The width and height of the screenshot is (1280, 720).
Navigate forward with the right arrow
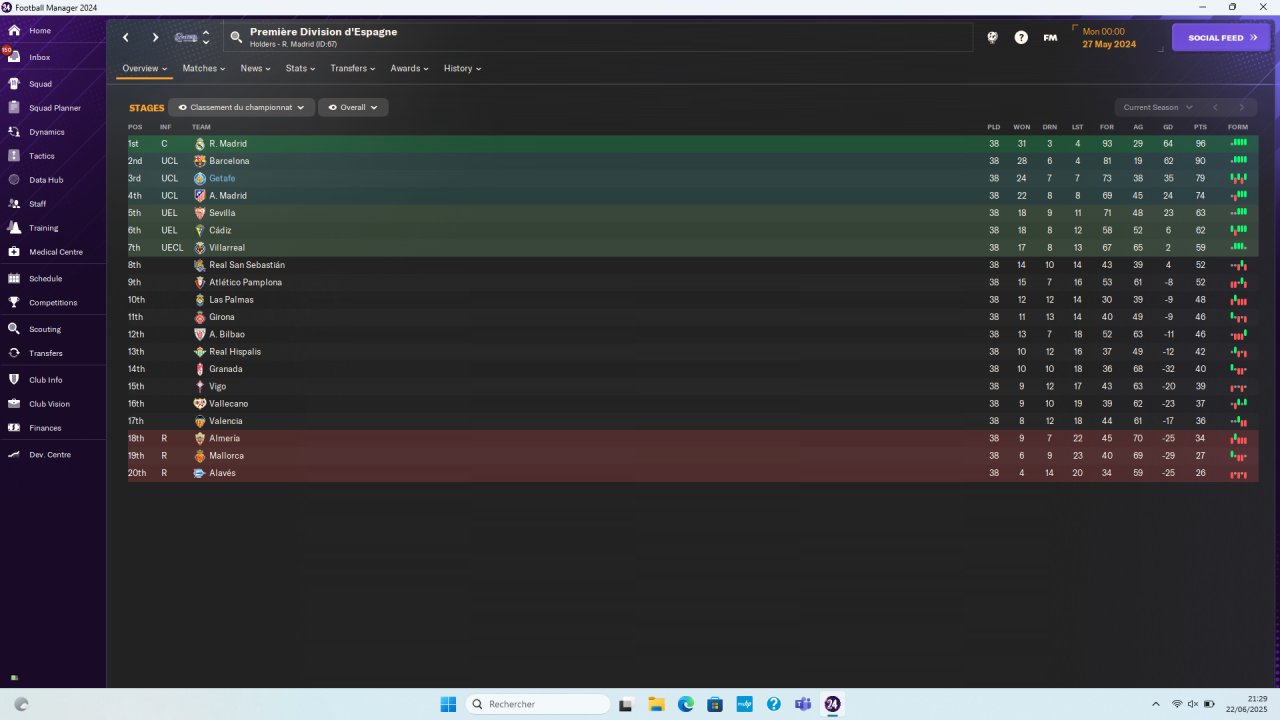(x=155, y=38)
